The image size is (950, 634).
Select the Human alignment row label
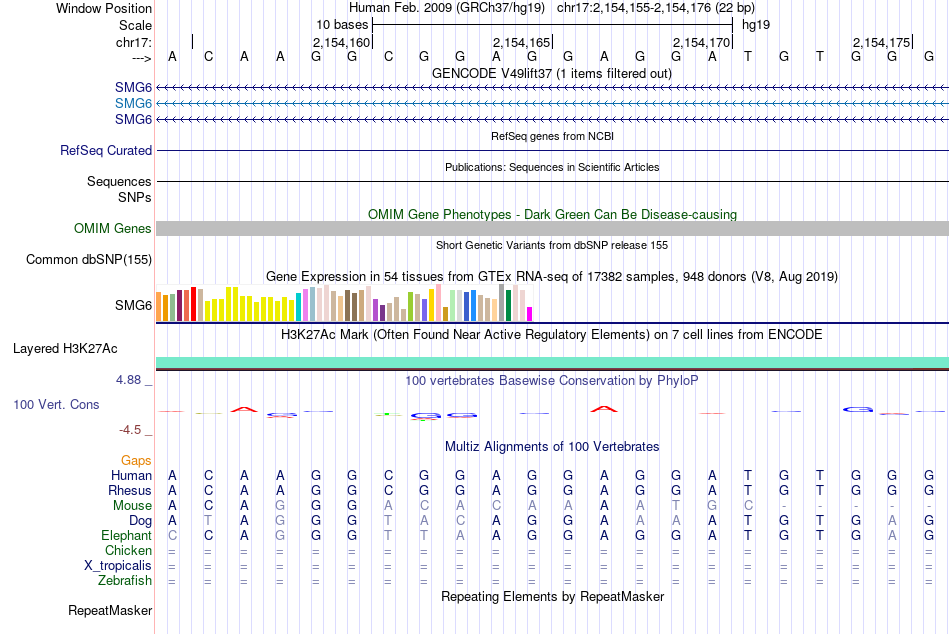(131, 475)
